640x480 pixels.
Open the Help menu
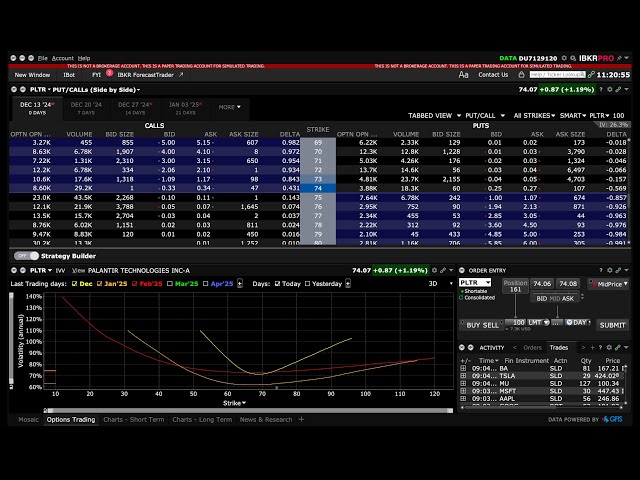click(x=84, y=58)
